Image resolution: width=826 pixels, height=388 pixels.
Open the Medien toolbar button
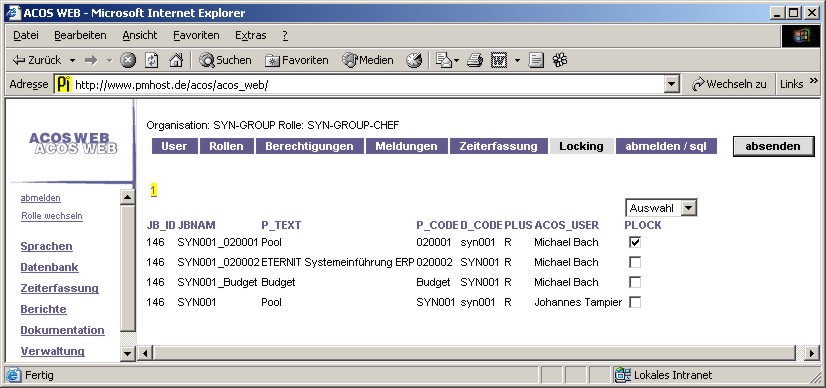[x=368, y=61]
